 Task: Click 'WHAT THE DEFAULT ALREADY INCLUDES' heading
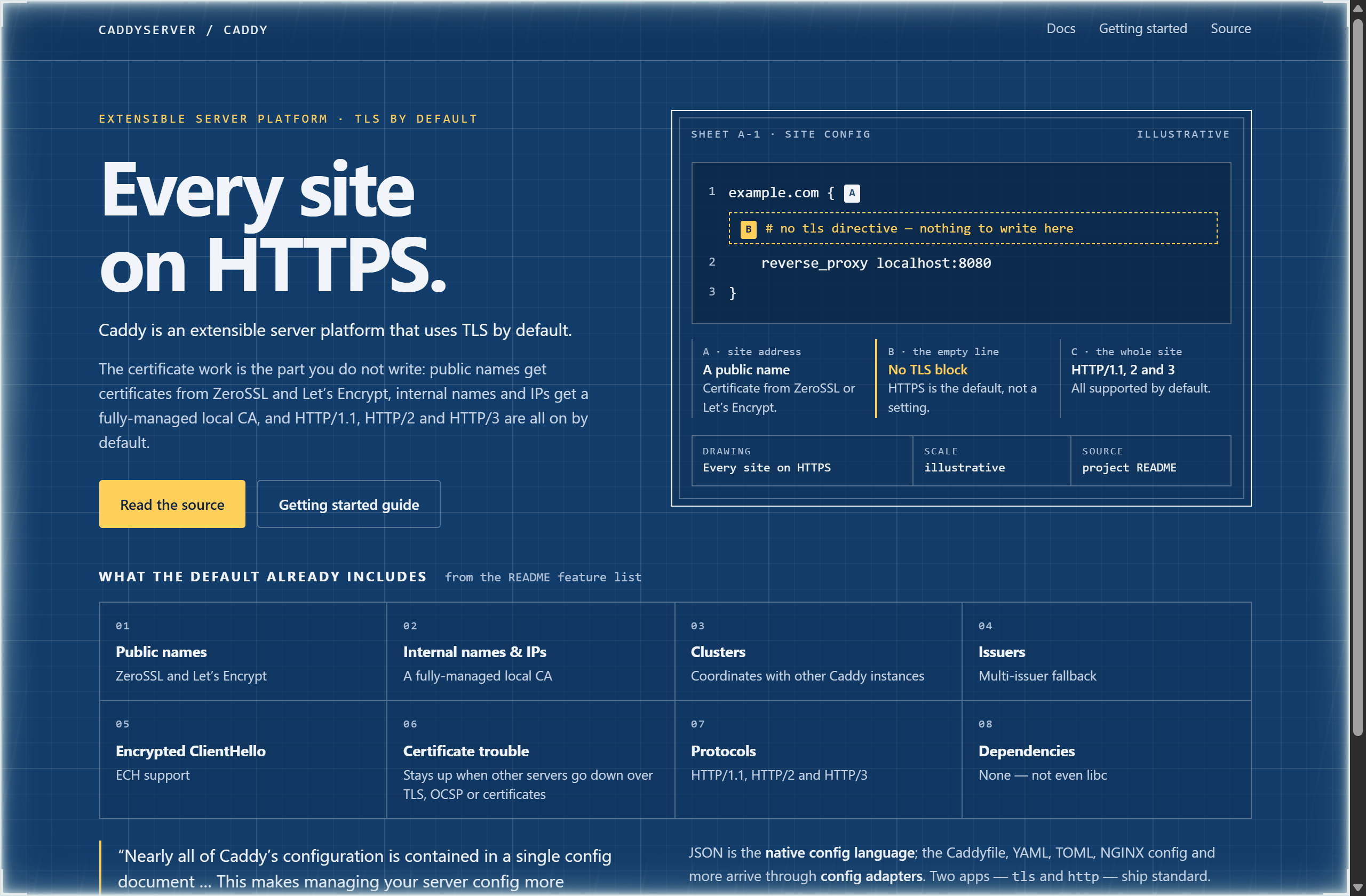[263, 577]
